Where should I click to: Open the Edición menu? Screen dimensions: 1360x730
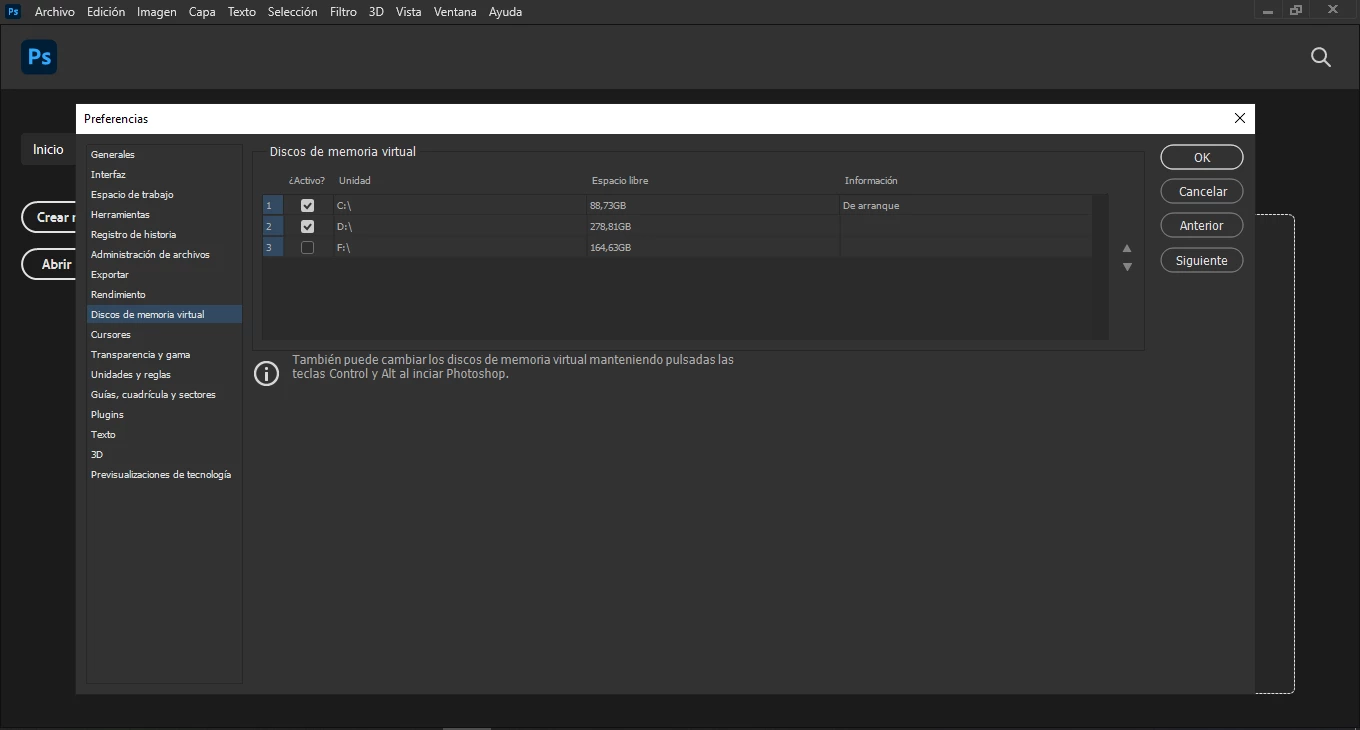106,12
